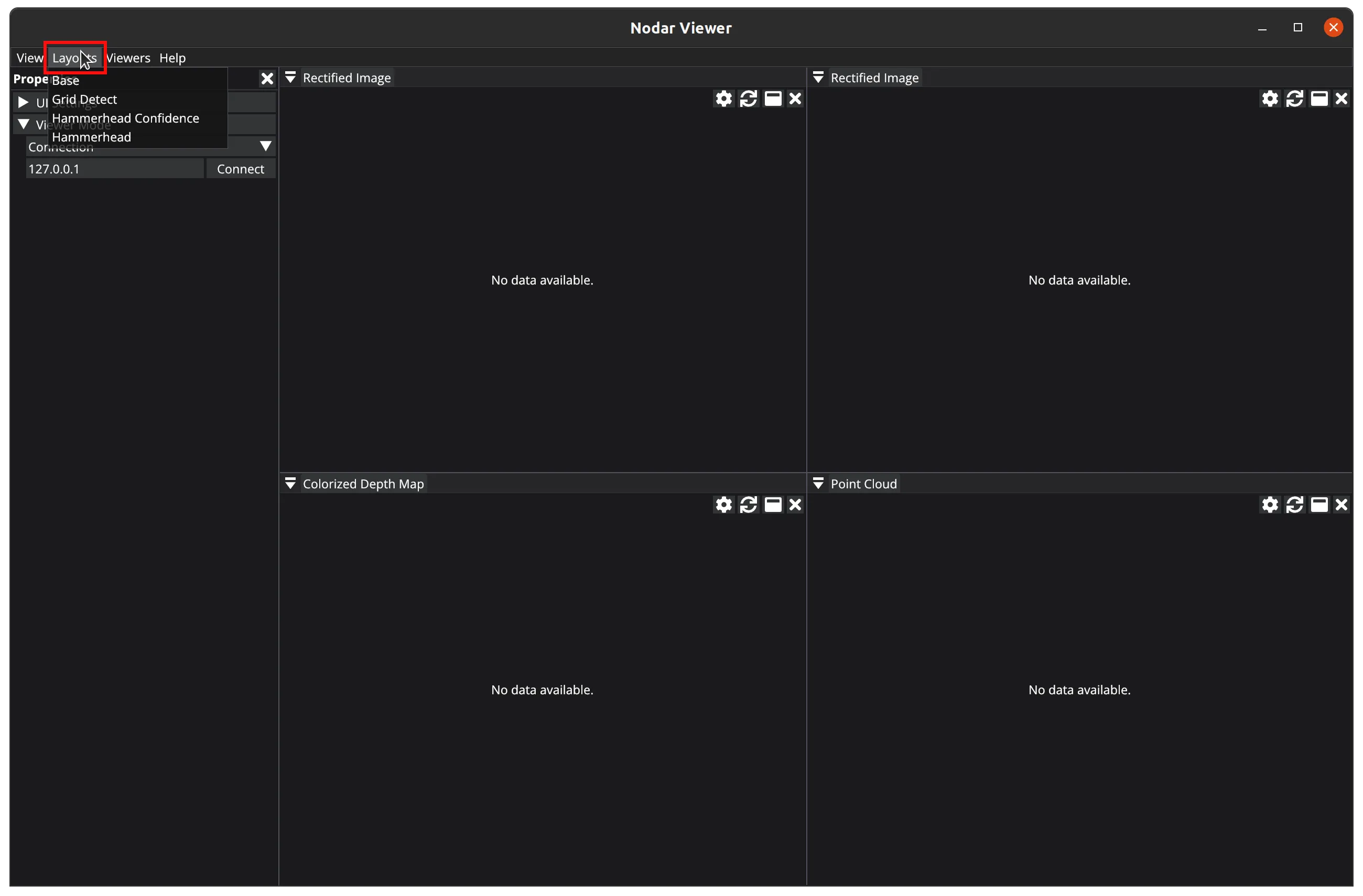Open the Connection mode dropdown arrow

coord(266,147)
